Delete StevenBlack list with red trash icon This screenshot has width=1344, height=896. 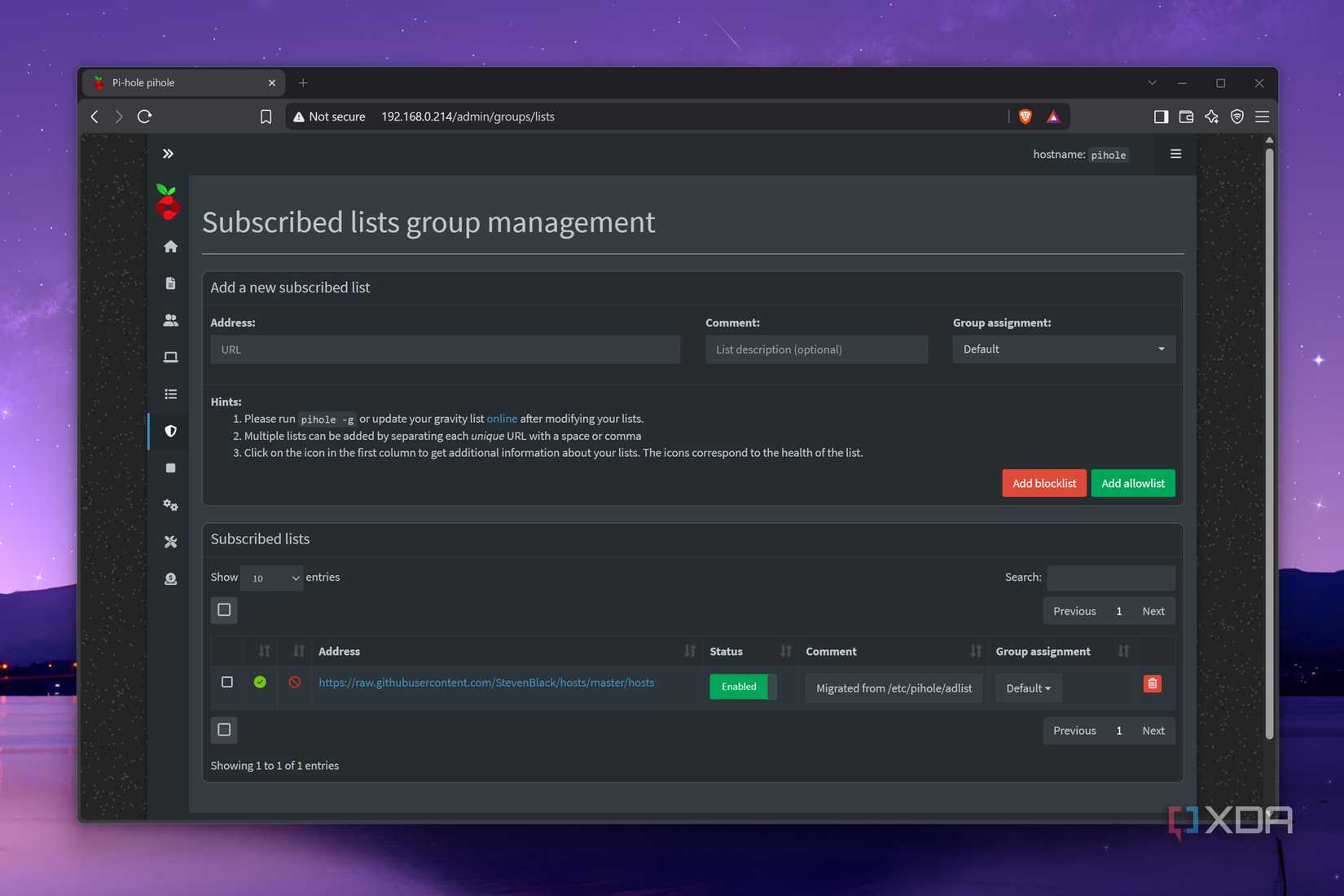tap(1152, 683)
